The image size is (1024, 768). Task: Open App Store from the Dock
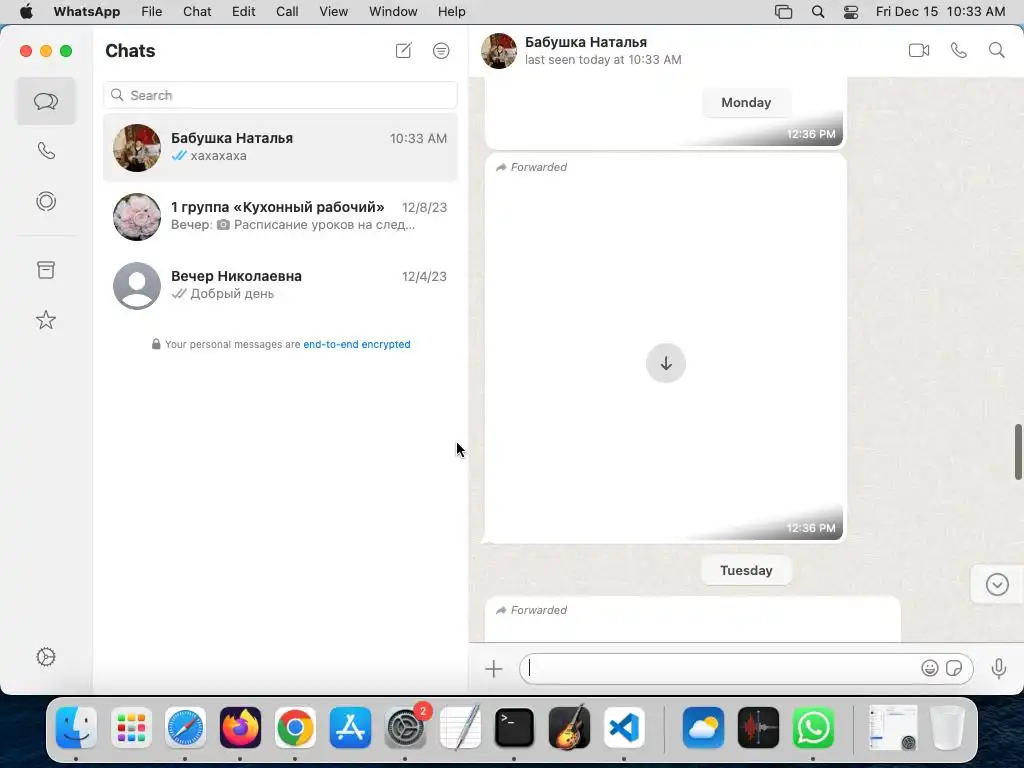pos(350,728)
